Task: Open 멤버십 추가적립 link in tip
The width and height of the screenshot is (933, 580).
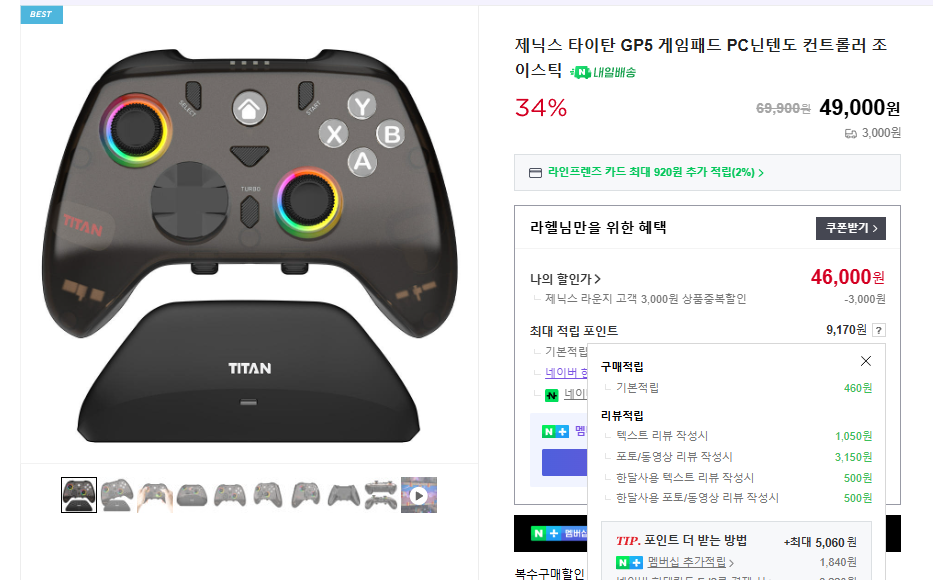Action: 690,562
